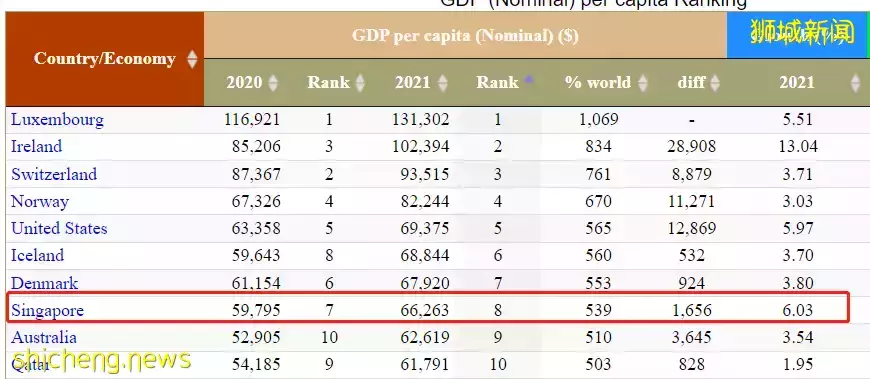The width and height of the screenshot is (870, 379).
Task: Click the Country/Economy column header
Action: (x=104, y=59)
